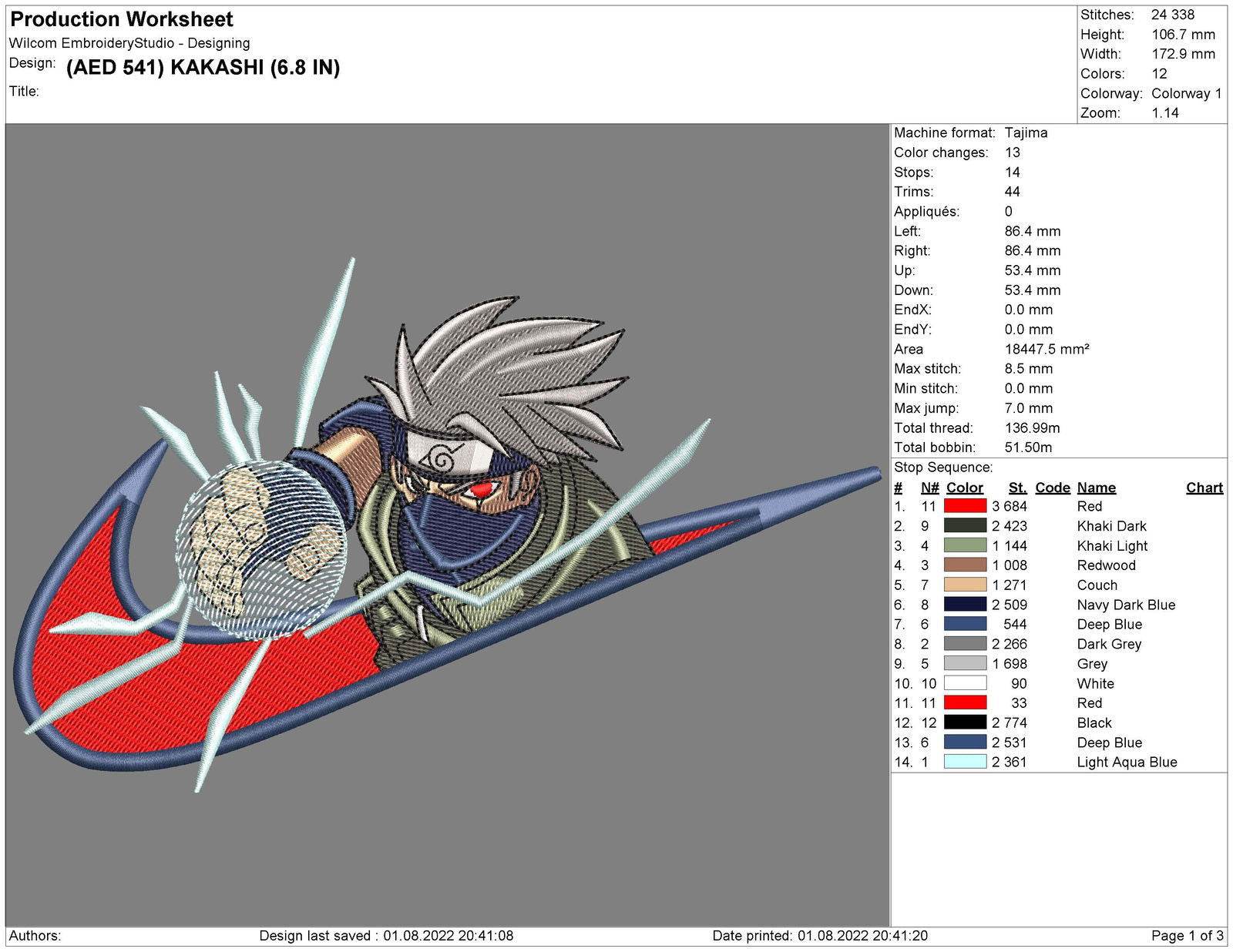Pick the Deep Blue swatch in stop 7
Screen dimensions: 1233x952
tap(965, 624)
